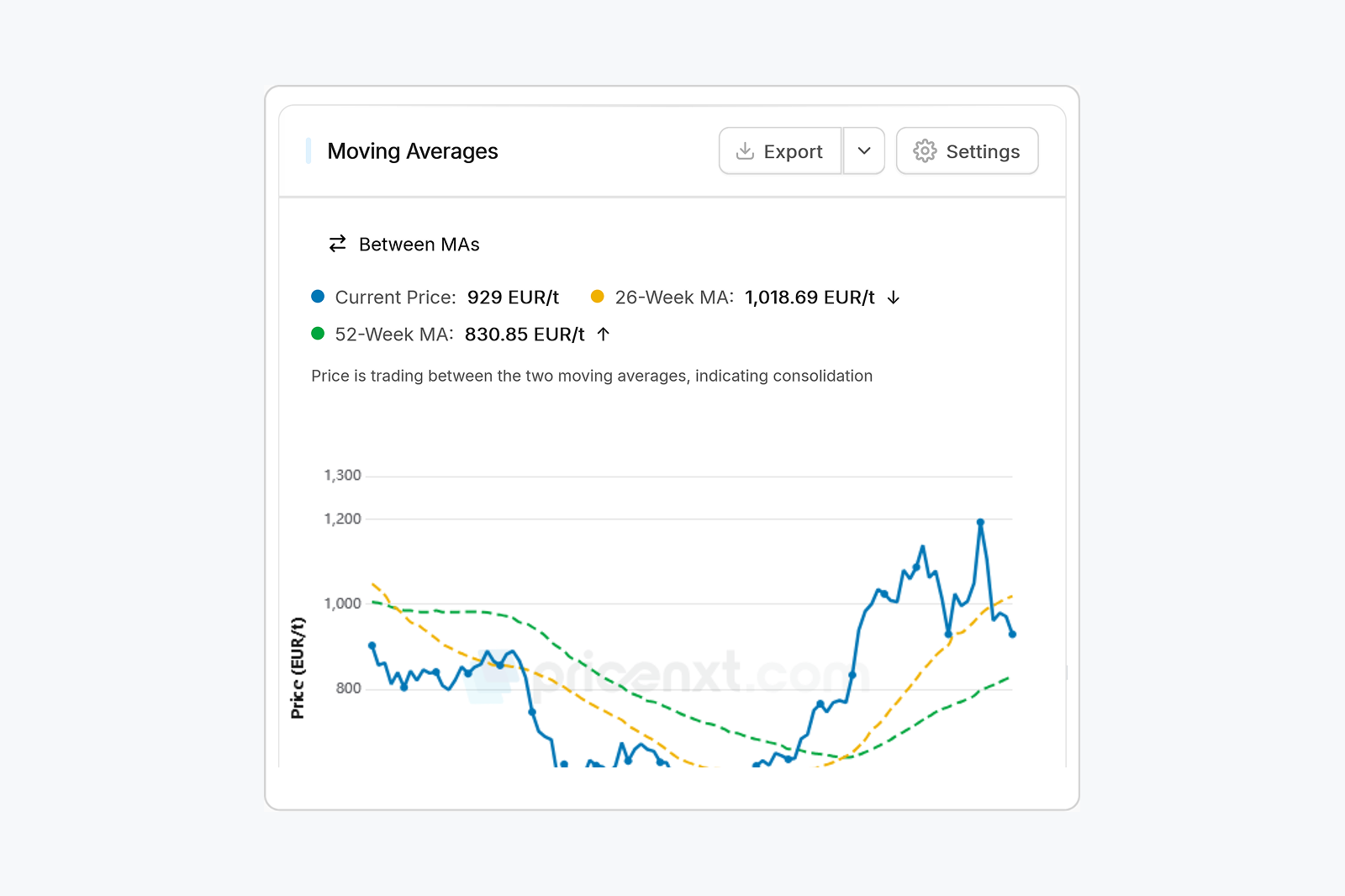Click the 800 y-axis label

[x=348, y=688]
